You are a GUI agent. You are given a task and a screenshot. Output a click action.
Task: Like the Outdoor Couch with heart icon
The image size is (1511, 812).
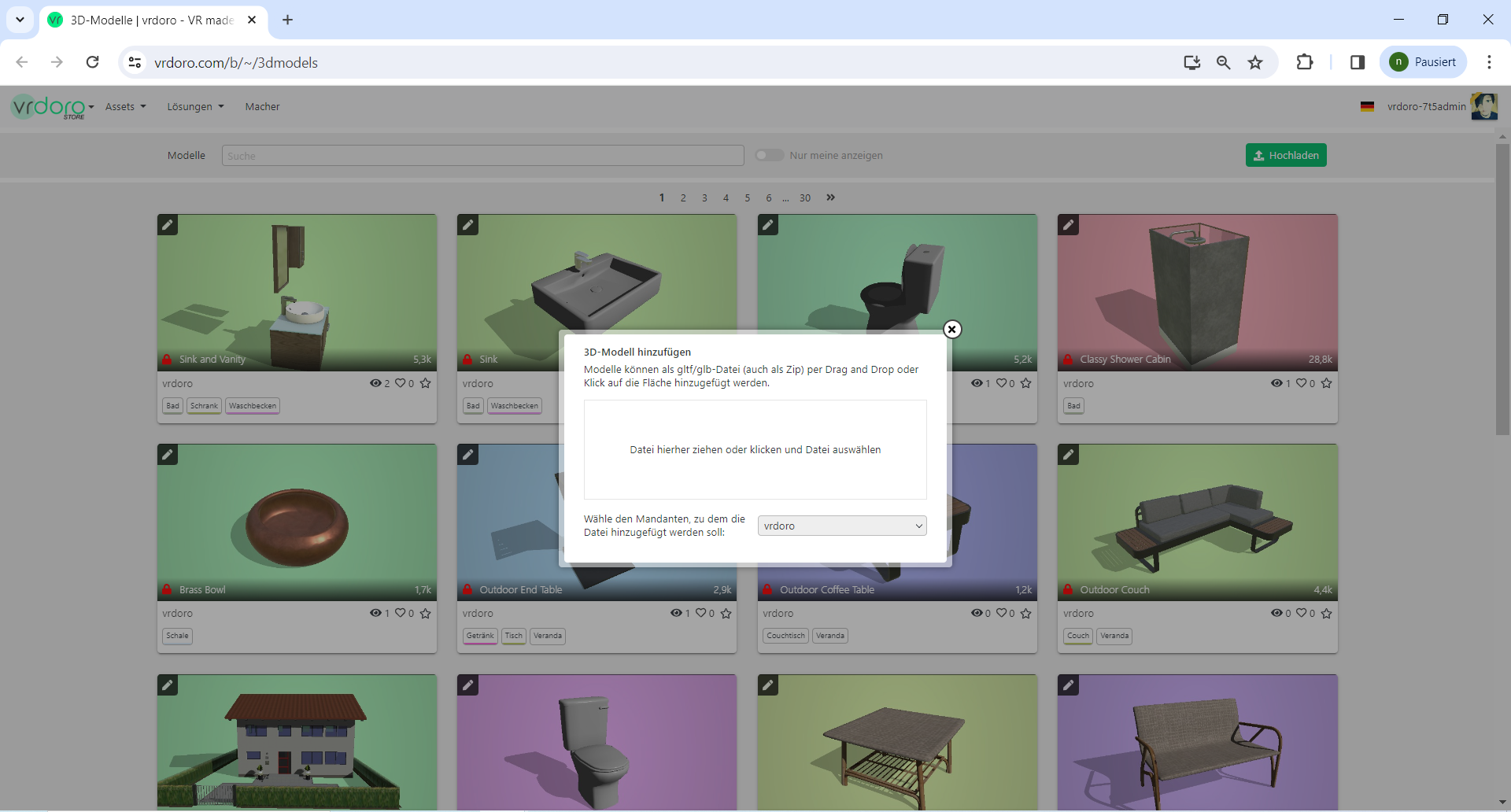[1302, 613]
